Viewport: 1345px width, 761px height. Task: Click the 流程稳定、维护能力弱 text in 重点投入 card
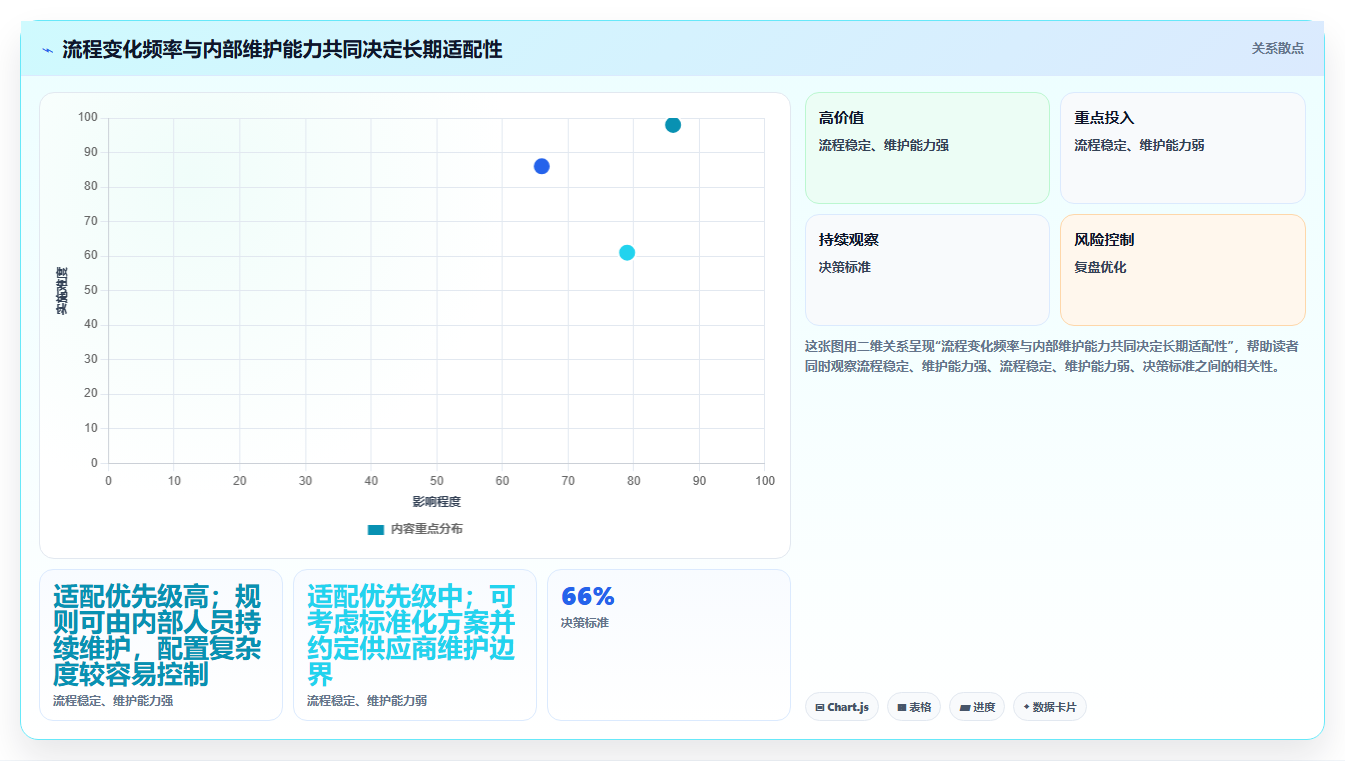1139,145
